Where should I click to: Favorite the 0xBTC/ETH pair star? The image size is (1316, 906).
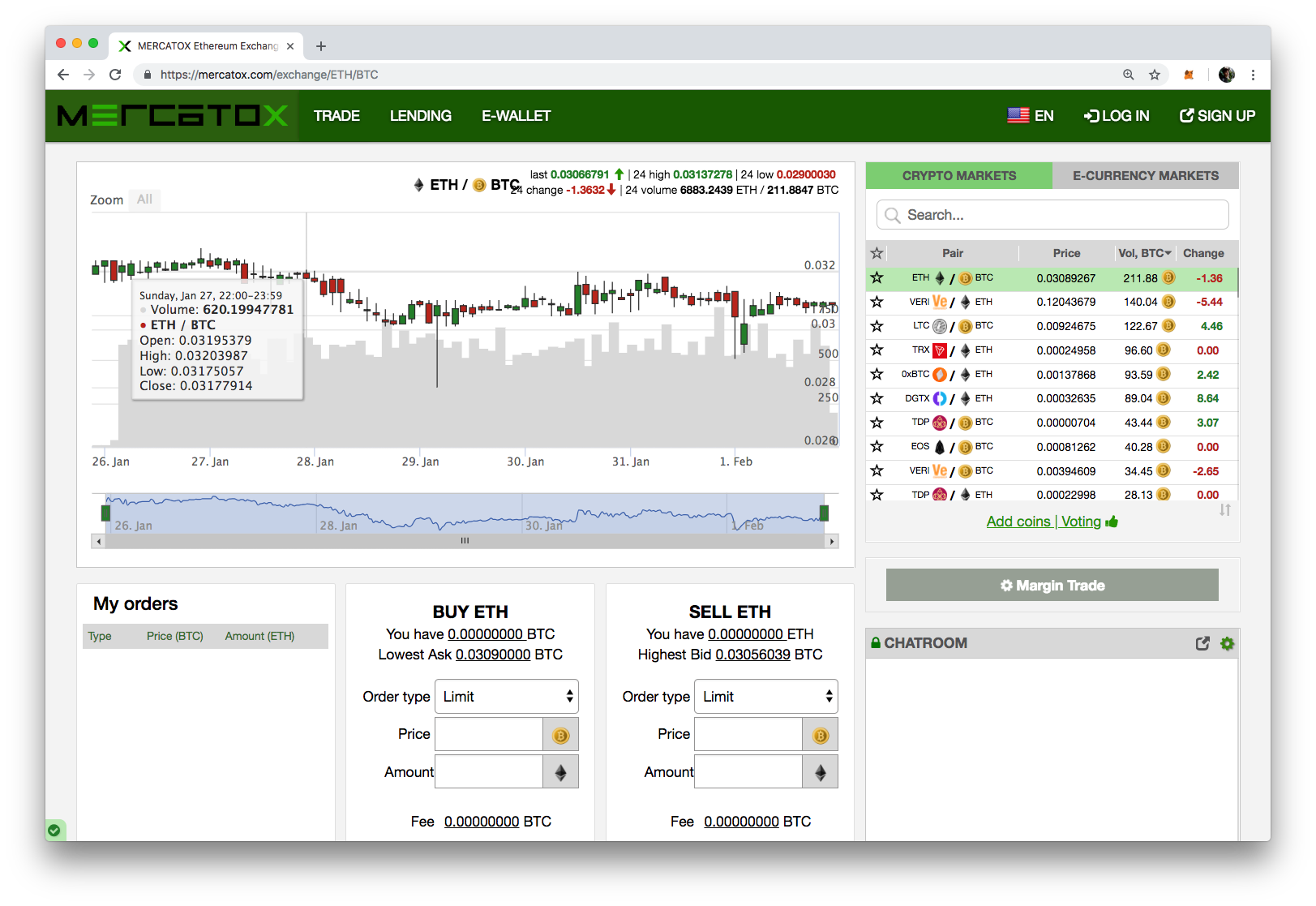click(877, 375)
